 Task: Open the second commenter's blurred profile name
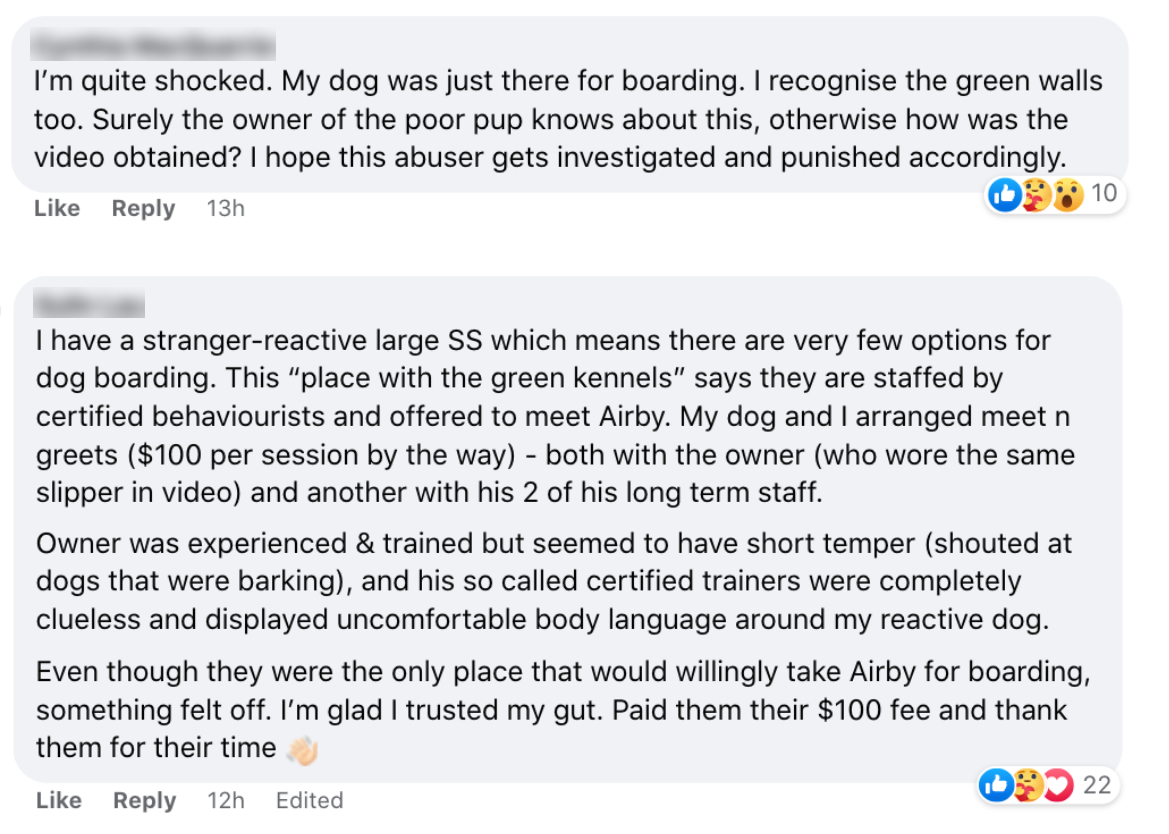tap(89, 304)
